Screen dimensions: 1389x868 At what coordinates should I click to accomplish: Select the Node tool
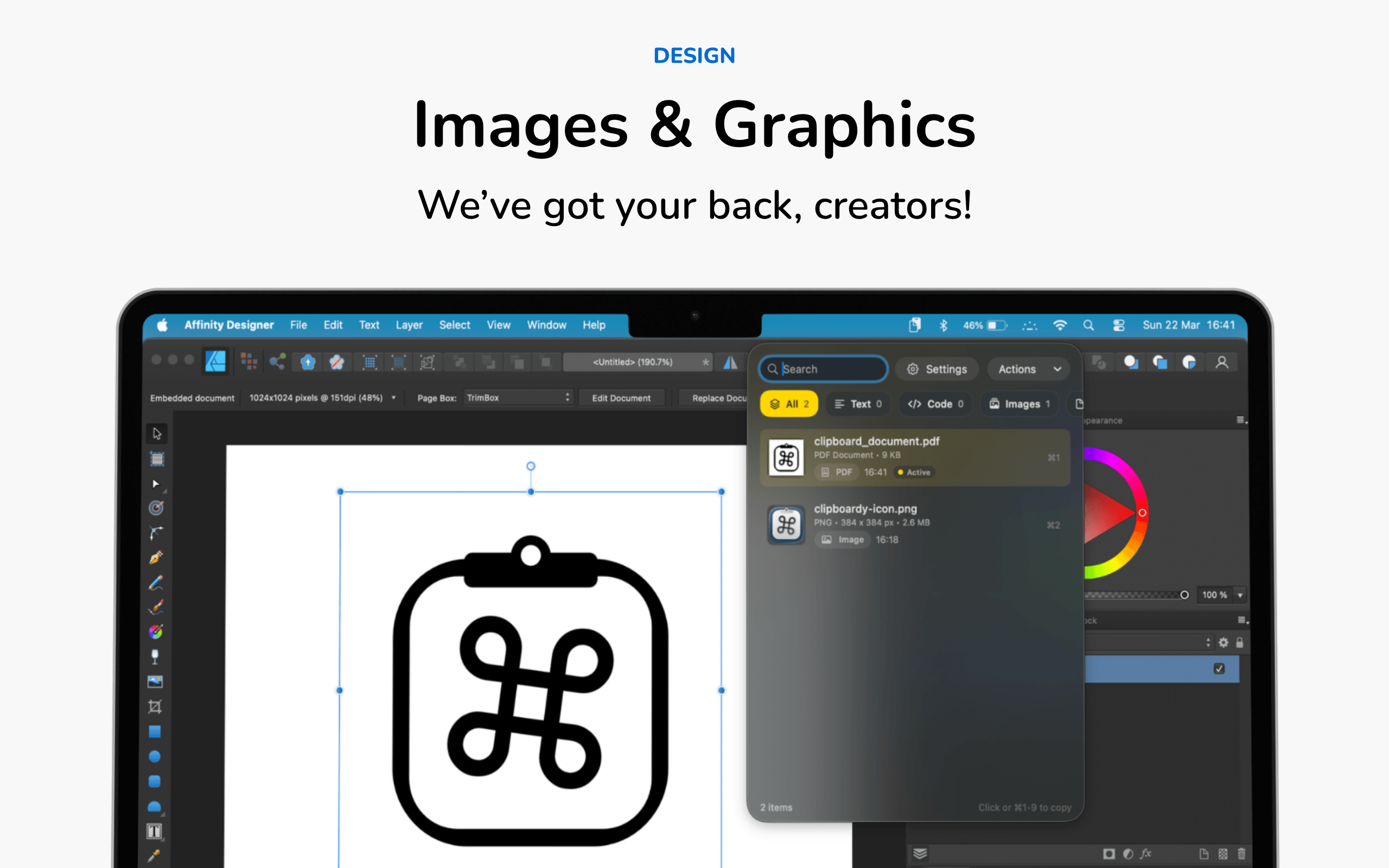pyautogui.click(x=155, y=484)
